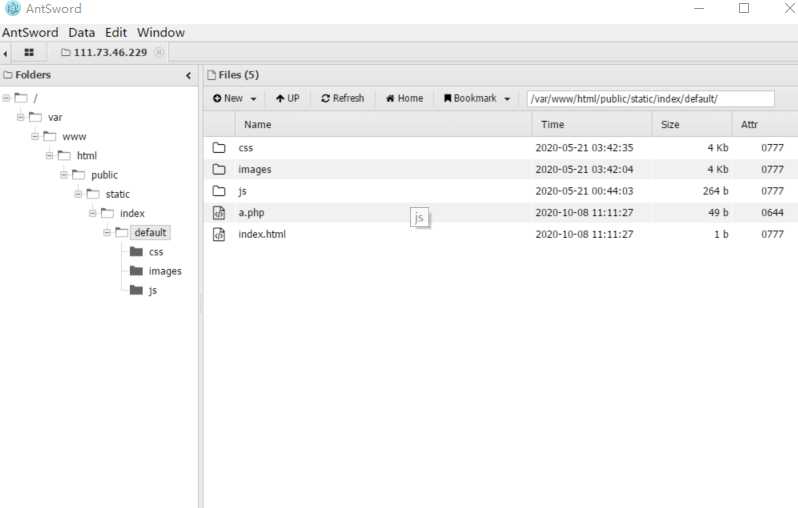798x508 pixels.
Task: Click the 264 b size cell
Action: pos(716,191)
